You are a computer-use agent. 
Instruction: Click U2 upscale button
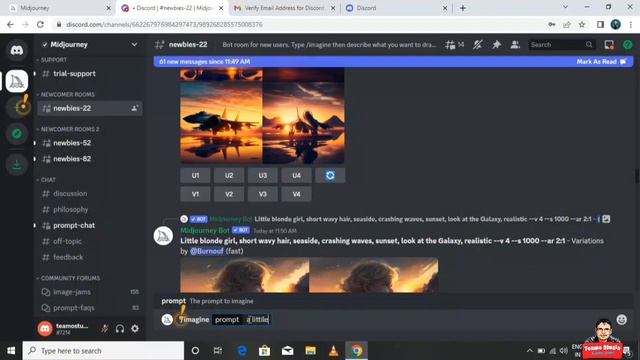click(229, 176)
